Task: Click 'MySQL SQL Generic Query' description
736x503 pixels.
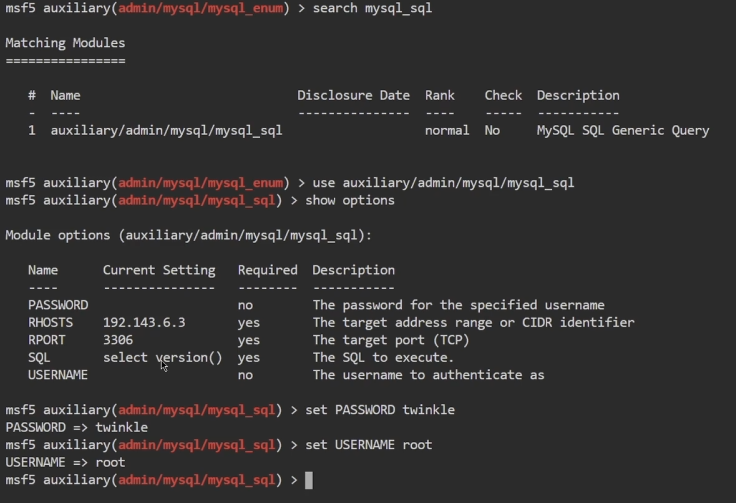Action: click(x=622, y=130)
